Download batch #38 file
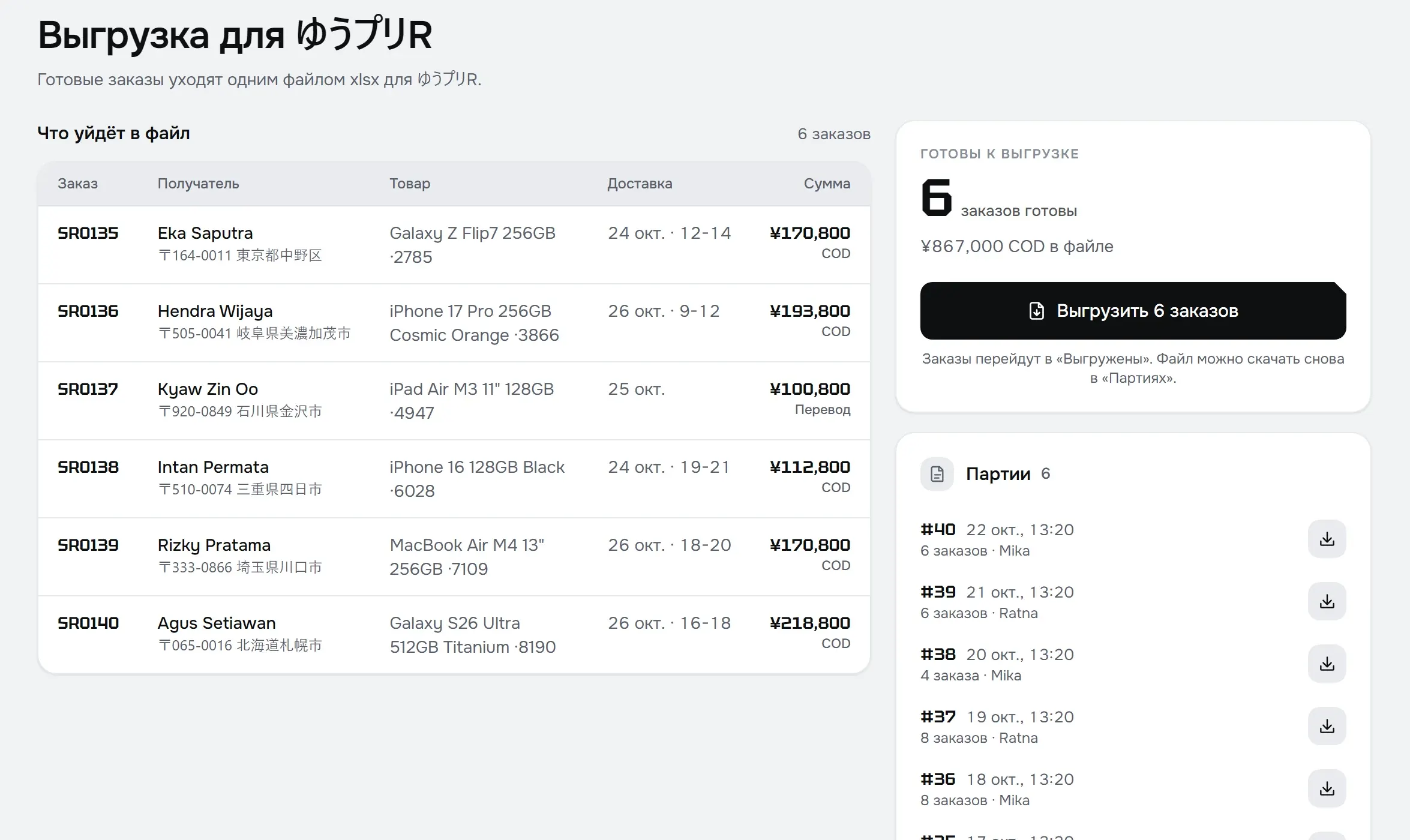This screenshot has width=1410, height=840. click(1327, 664)
